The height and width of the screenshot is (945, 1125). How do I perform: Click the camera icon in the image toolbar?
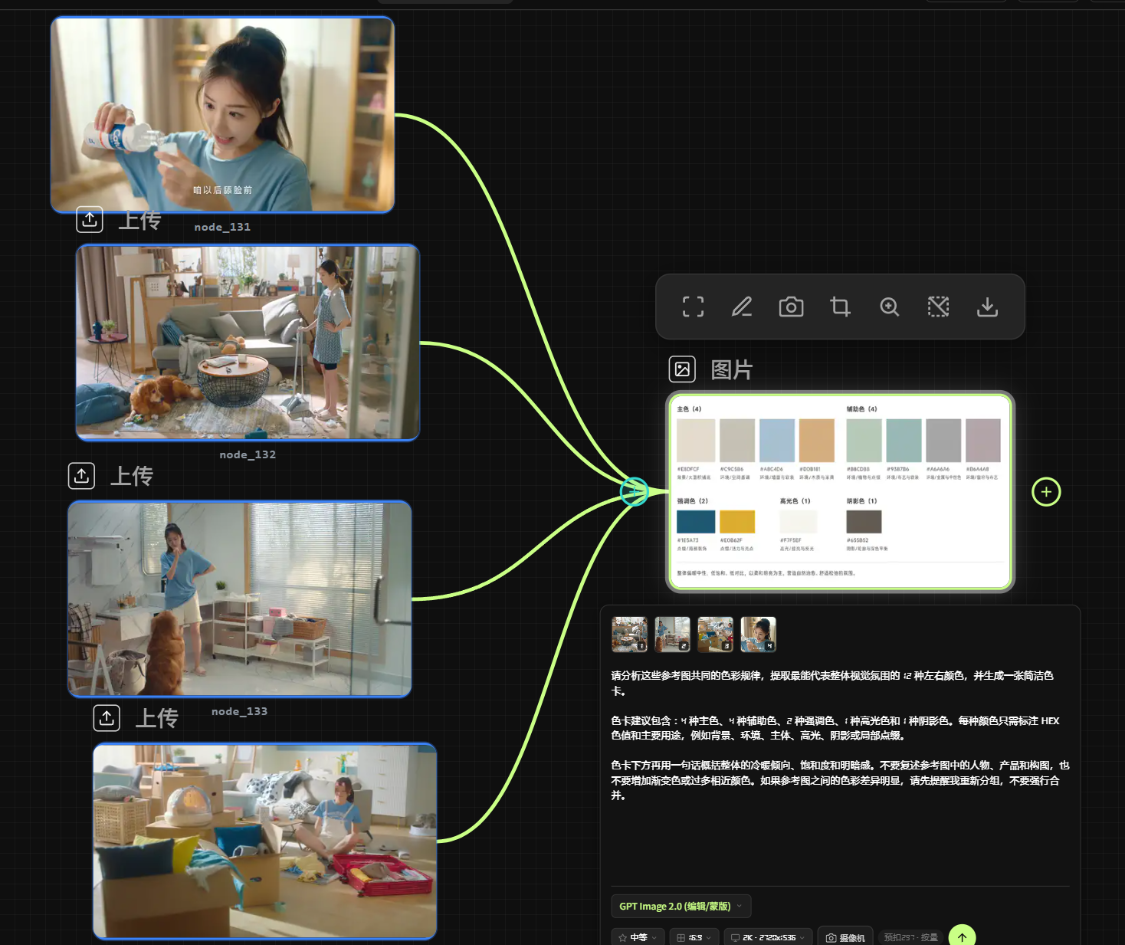[x=791, y=307]
